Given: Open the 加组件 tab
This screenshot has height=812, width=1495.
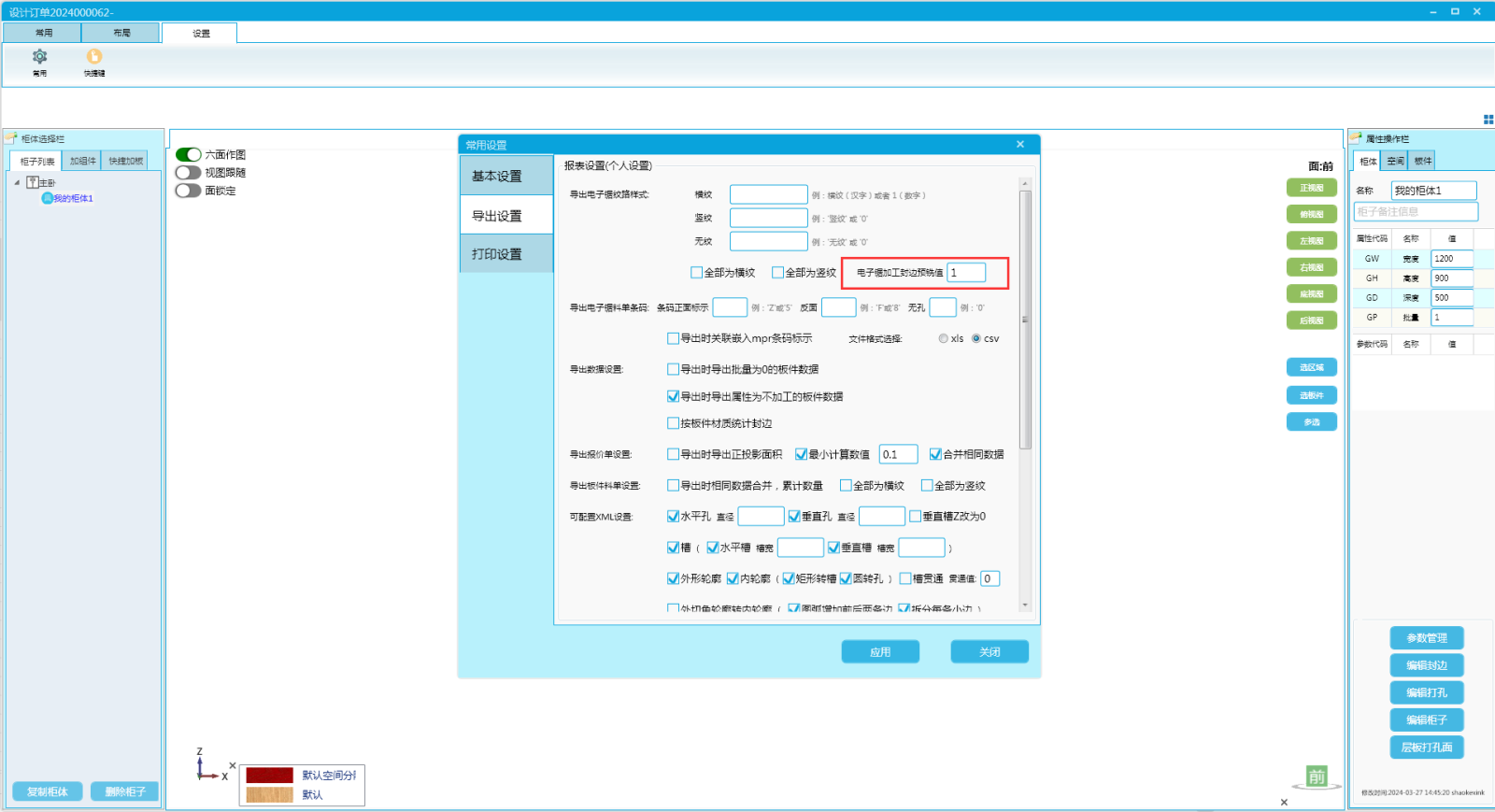Looking at the screenshot, I should pos(82,161).
